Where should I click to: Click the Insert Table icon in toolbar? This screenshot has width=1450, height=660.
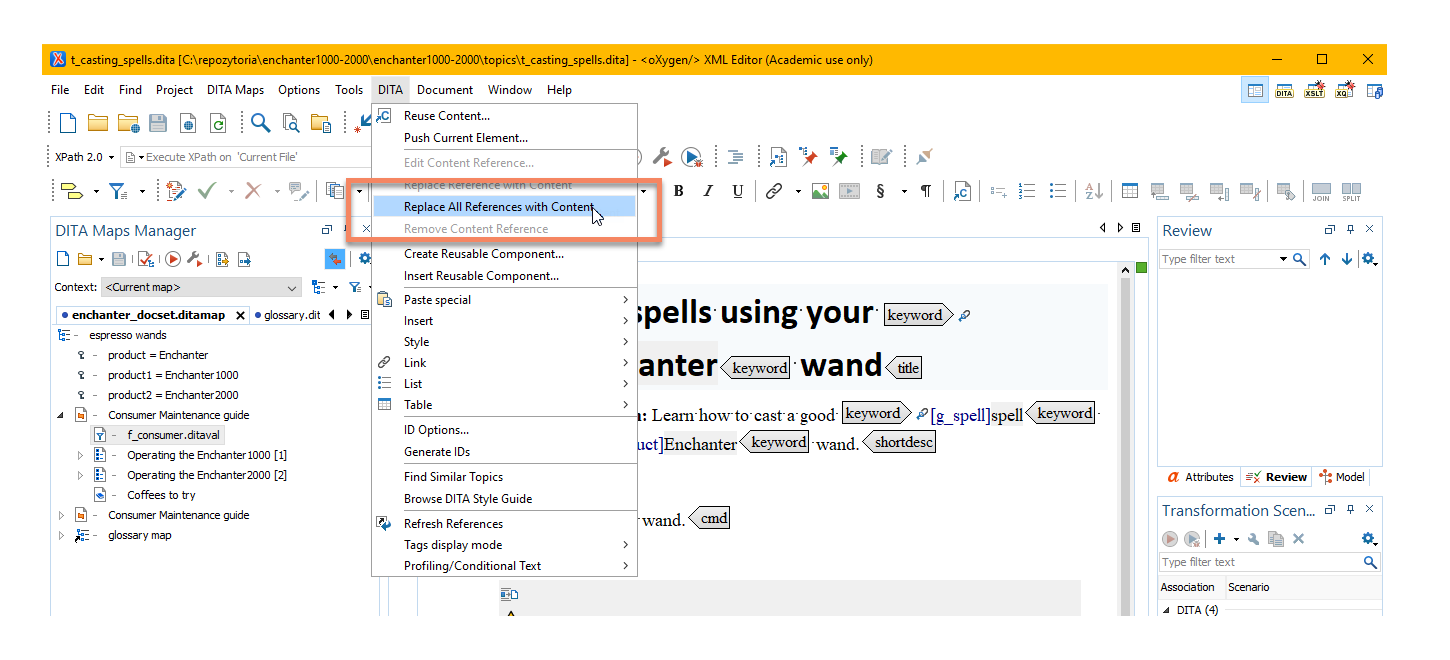pyautogui.click(x=1129, y=191)
